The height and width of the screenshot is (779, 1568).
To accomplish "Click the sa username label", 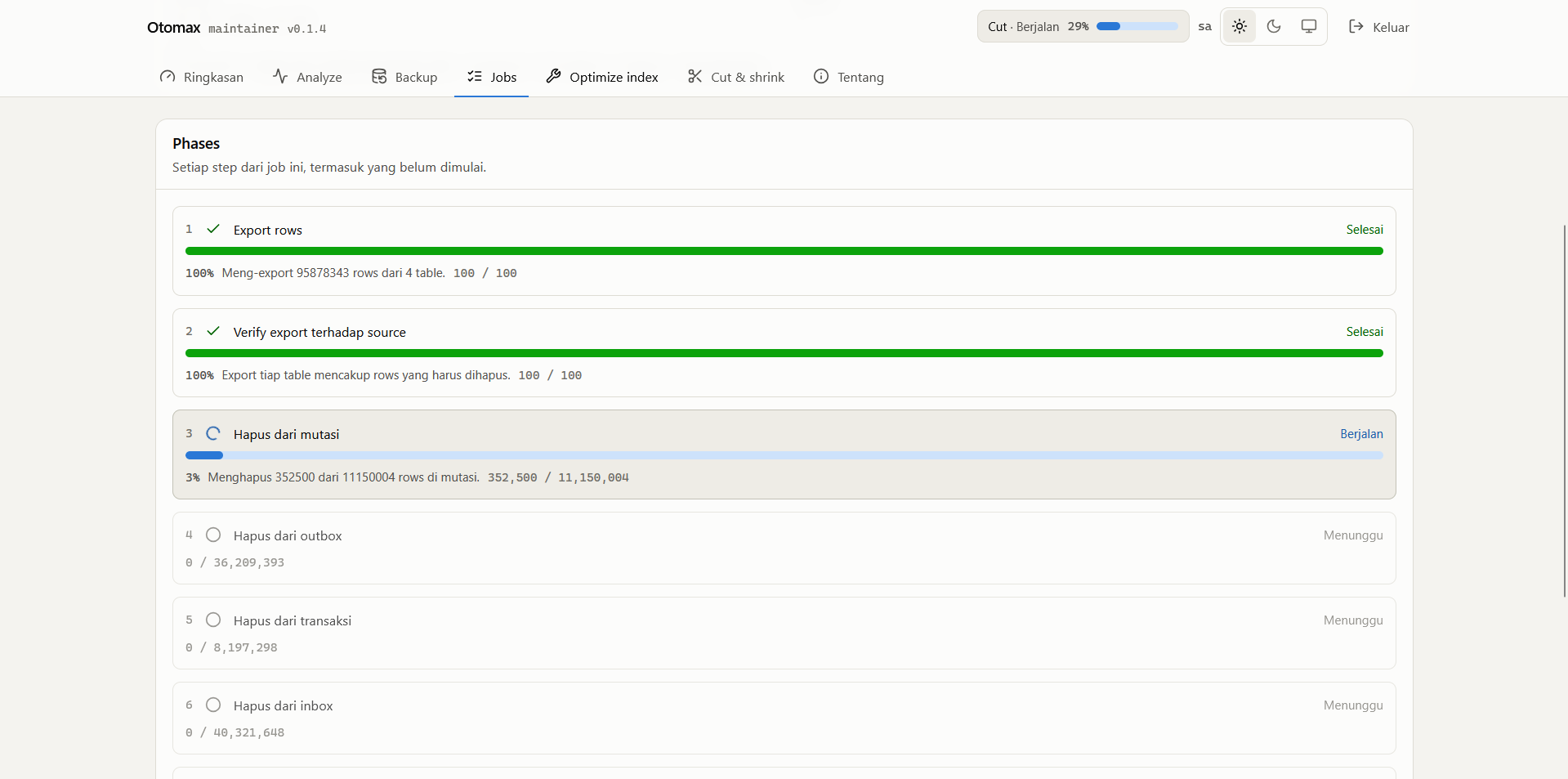I will [x=1204, y=27].
